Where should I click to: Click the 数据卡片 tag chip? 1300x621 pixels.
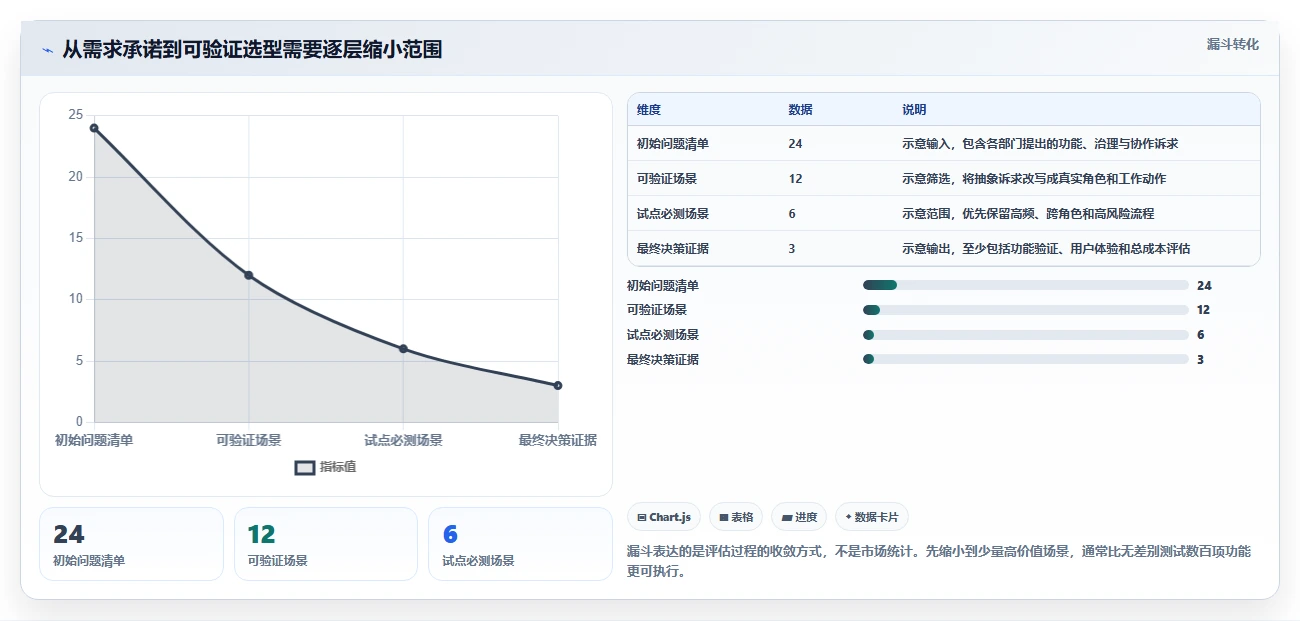pos(872,517)
